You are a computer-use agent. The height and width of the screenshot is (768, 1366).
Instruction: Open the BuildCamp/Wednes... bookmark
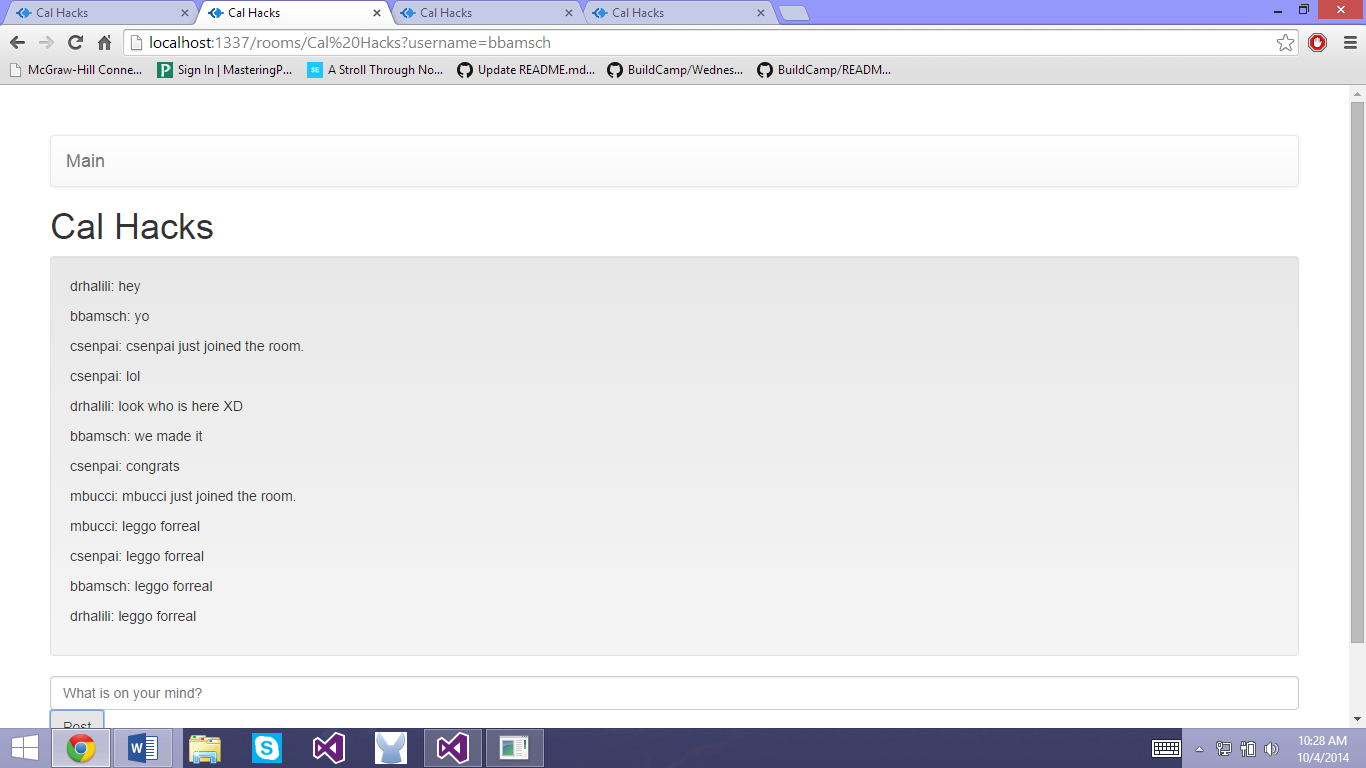pyautogui.click(x=675, y=70)
